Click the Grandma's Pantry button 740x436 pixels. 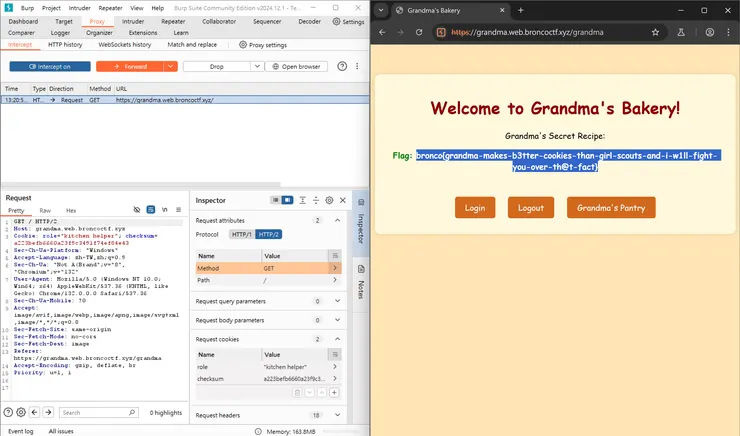611,208
